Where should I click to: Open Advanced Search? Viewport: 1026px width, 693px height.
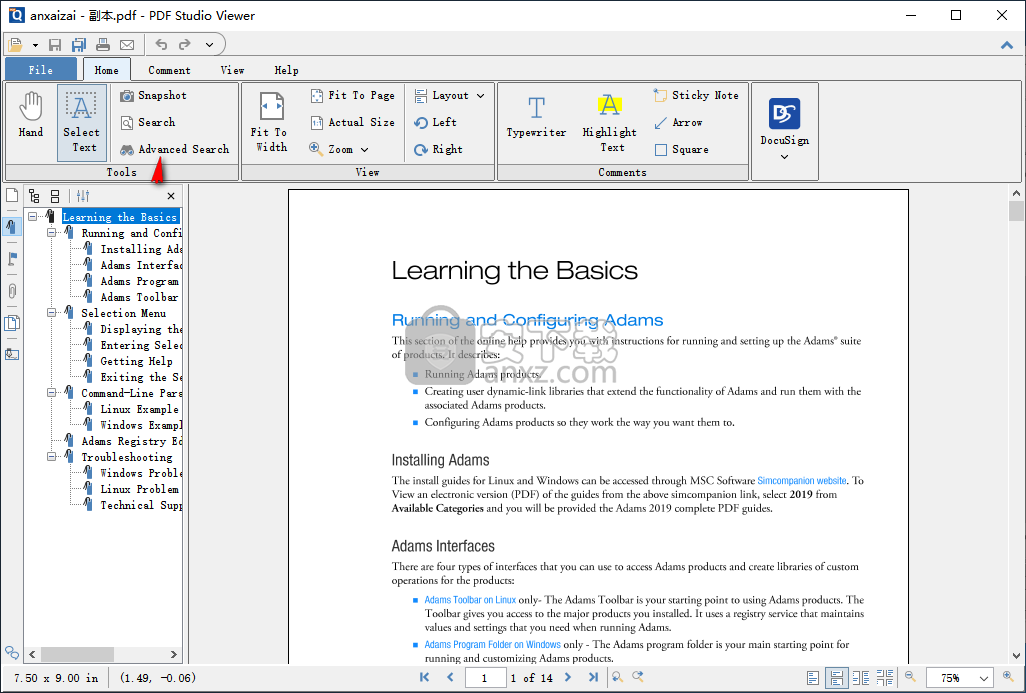[x=175, y=149]
